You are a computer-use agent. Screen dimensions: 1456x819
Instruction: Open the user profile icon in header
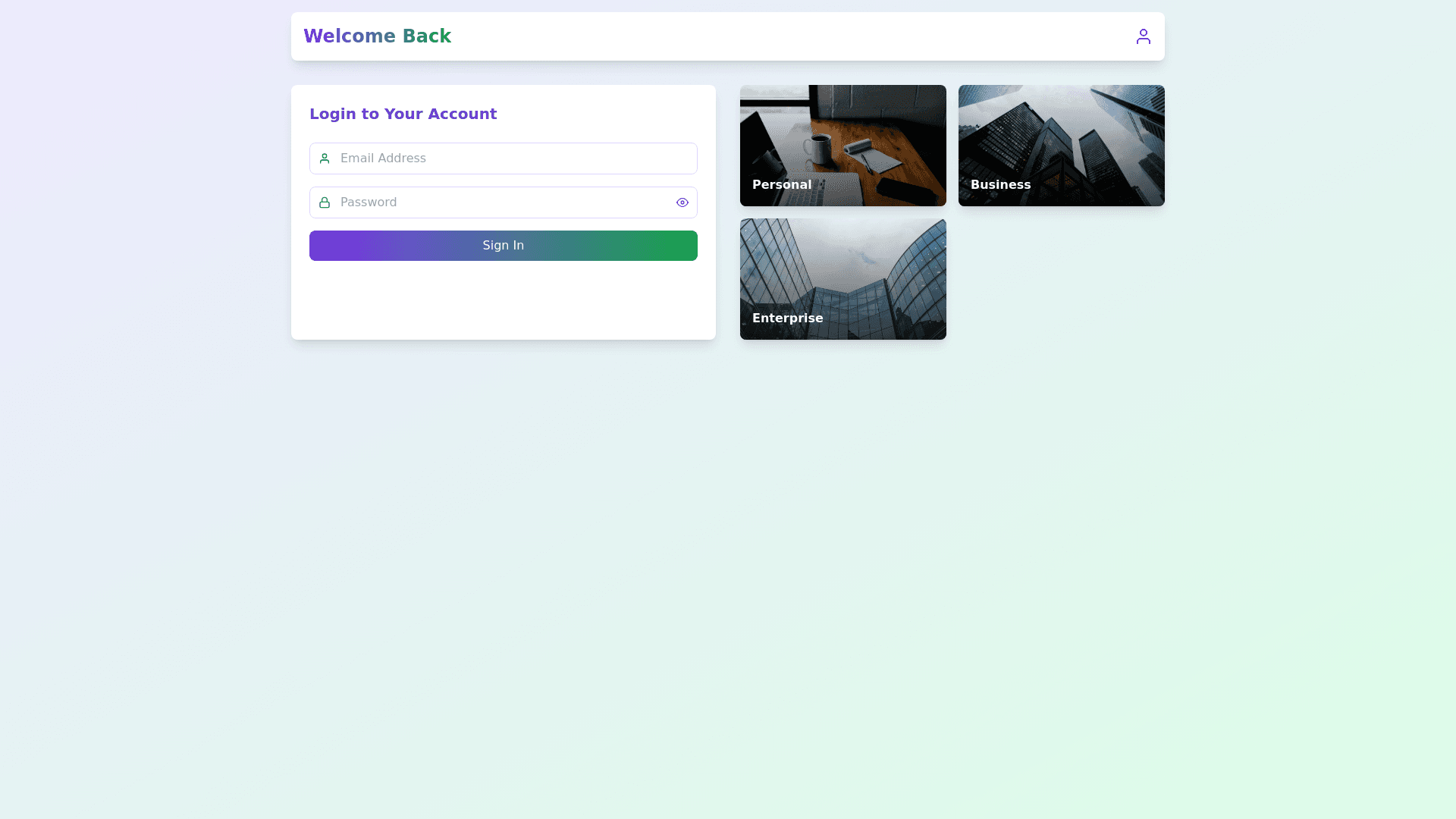tap(1143, 36)
